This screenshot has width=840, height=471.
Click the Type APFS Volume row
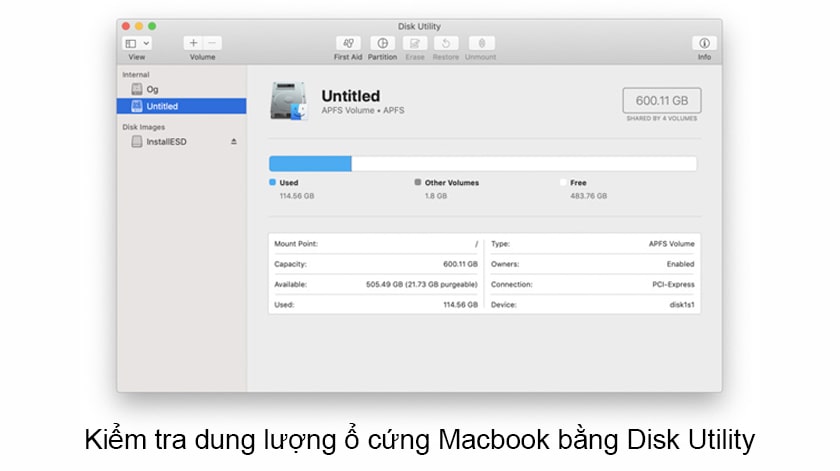click(x=592, y=244)
